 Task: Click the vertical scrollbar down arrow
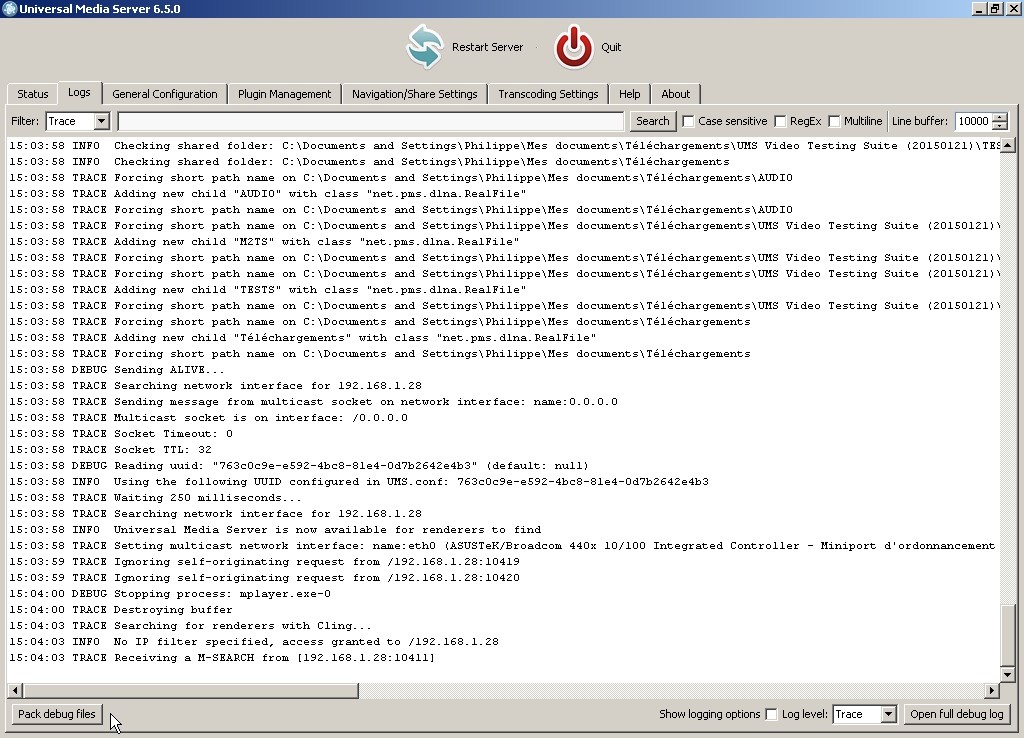(x=1008, y=675)
